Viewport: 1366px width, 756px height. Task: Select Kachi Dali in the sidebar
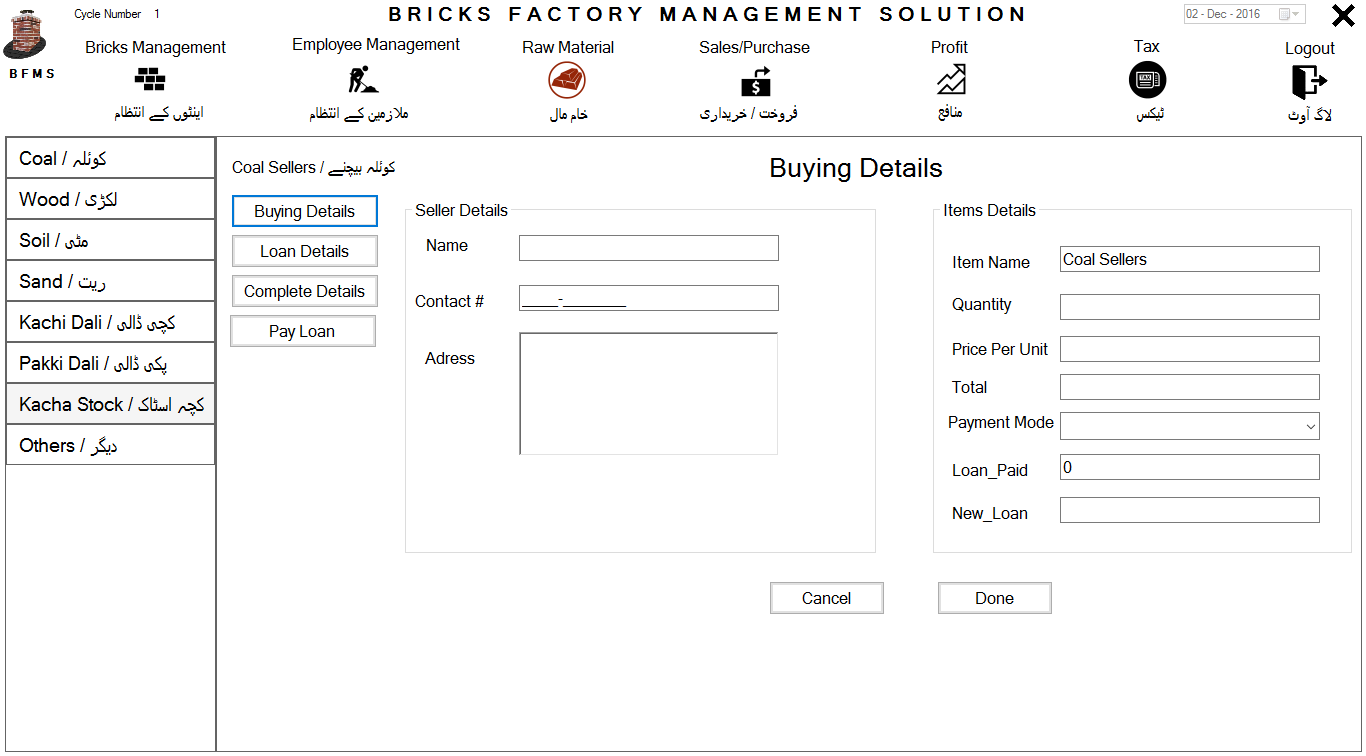111,322
